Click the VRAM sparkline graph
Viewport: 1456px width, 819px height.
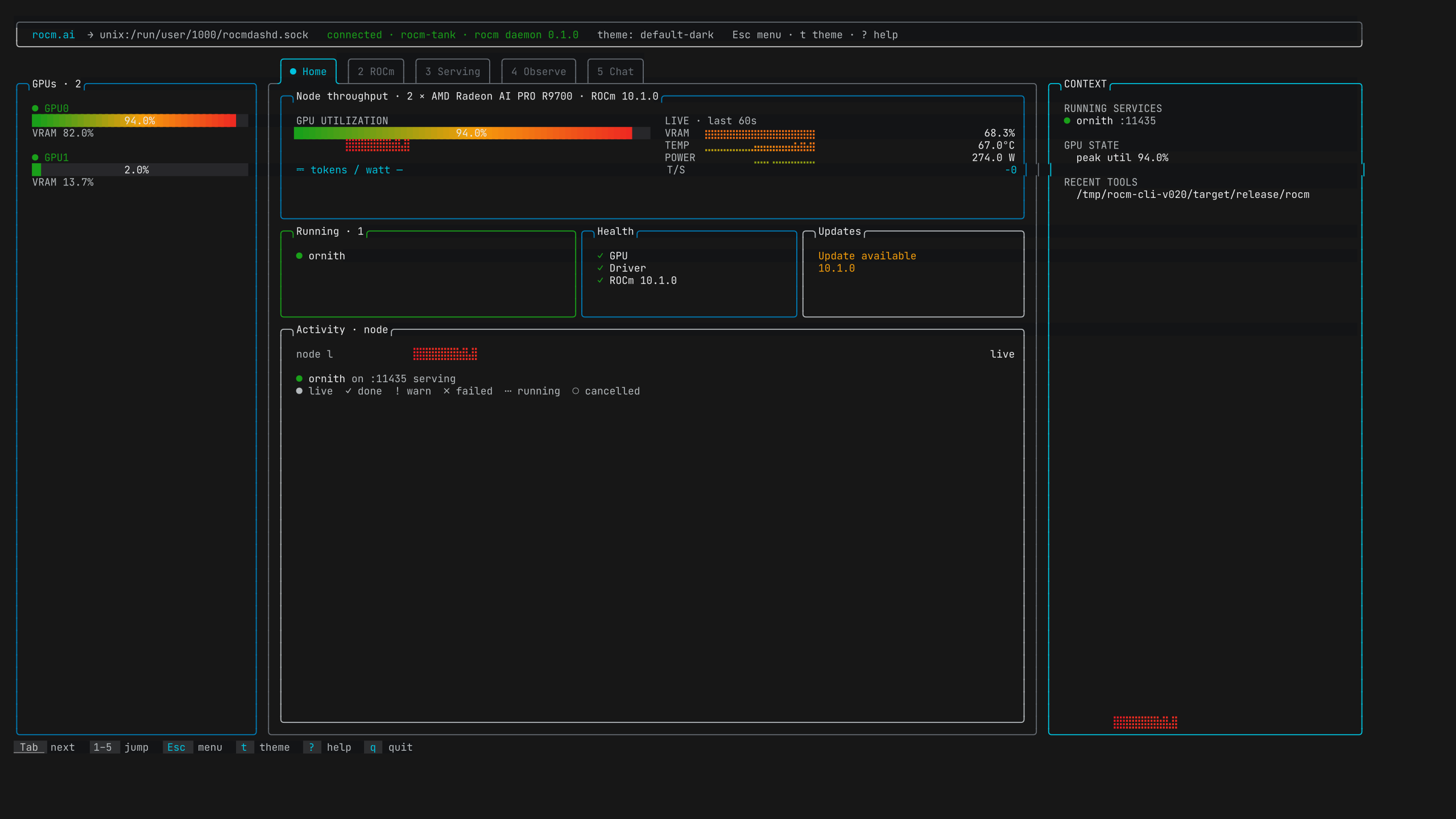pyautogui.click(x=760, y=134)
